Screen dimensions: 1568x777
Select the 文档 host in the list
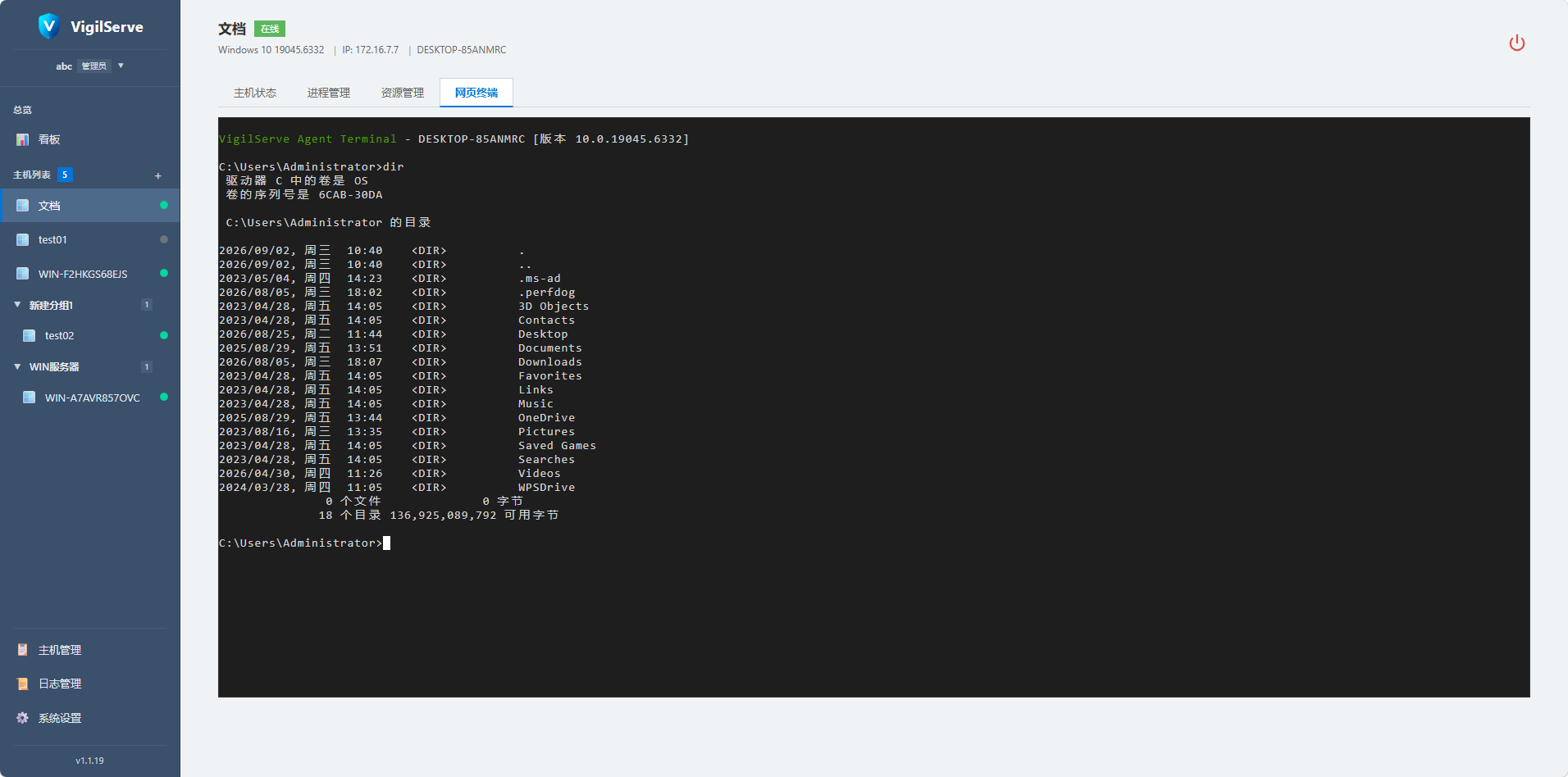point(89,206)
